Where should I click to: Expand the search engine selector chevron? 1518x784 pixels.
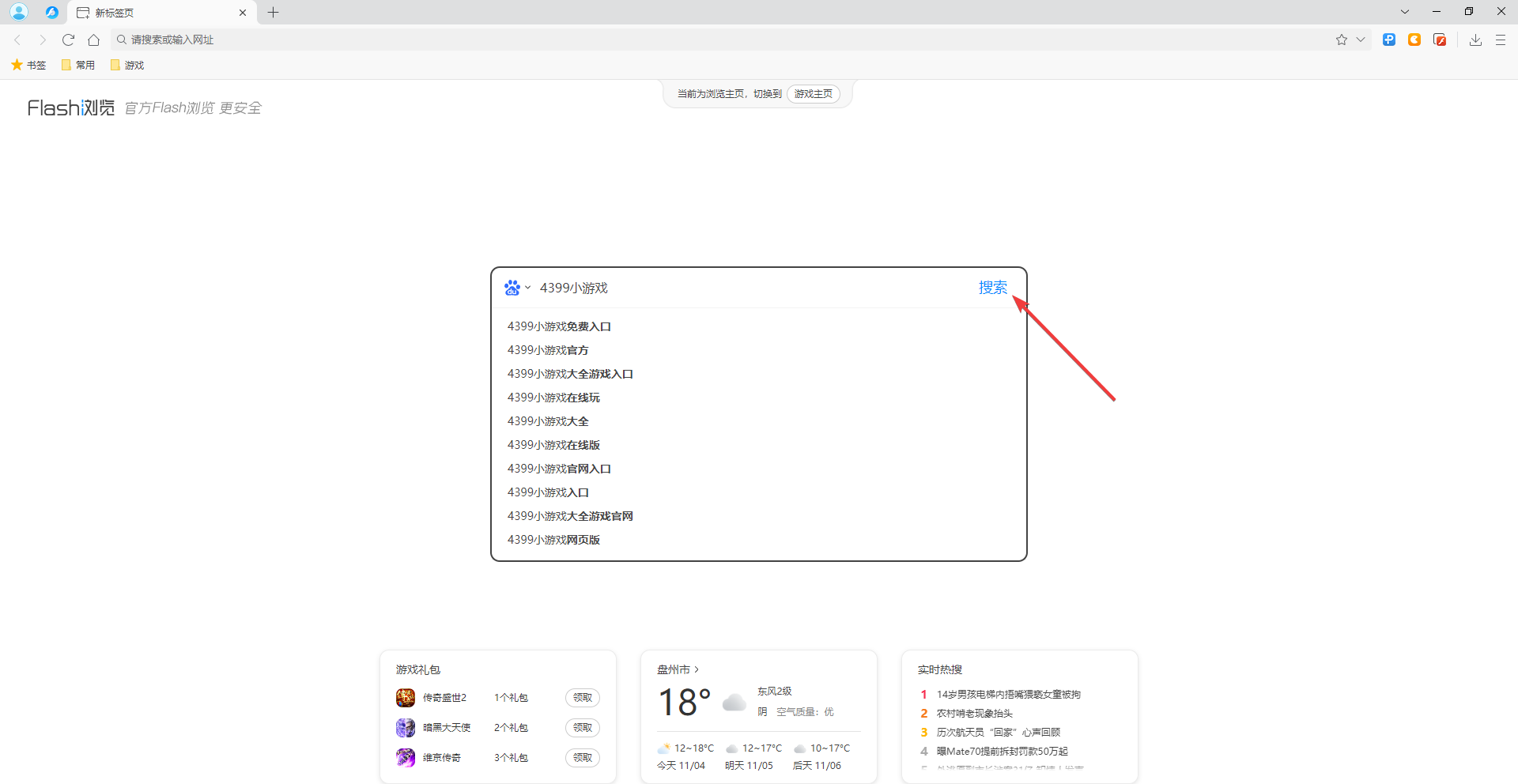528,288
